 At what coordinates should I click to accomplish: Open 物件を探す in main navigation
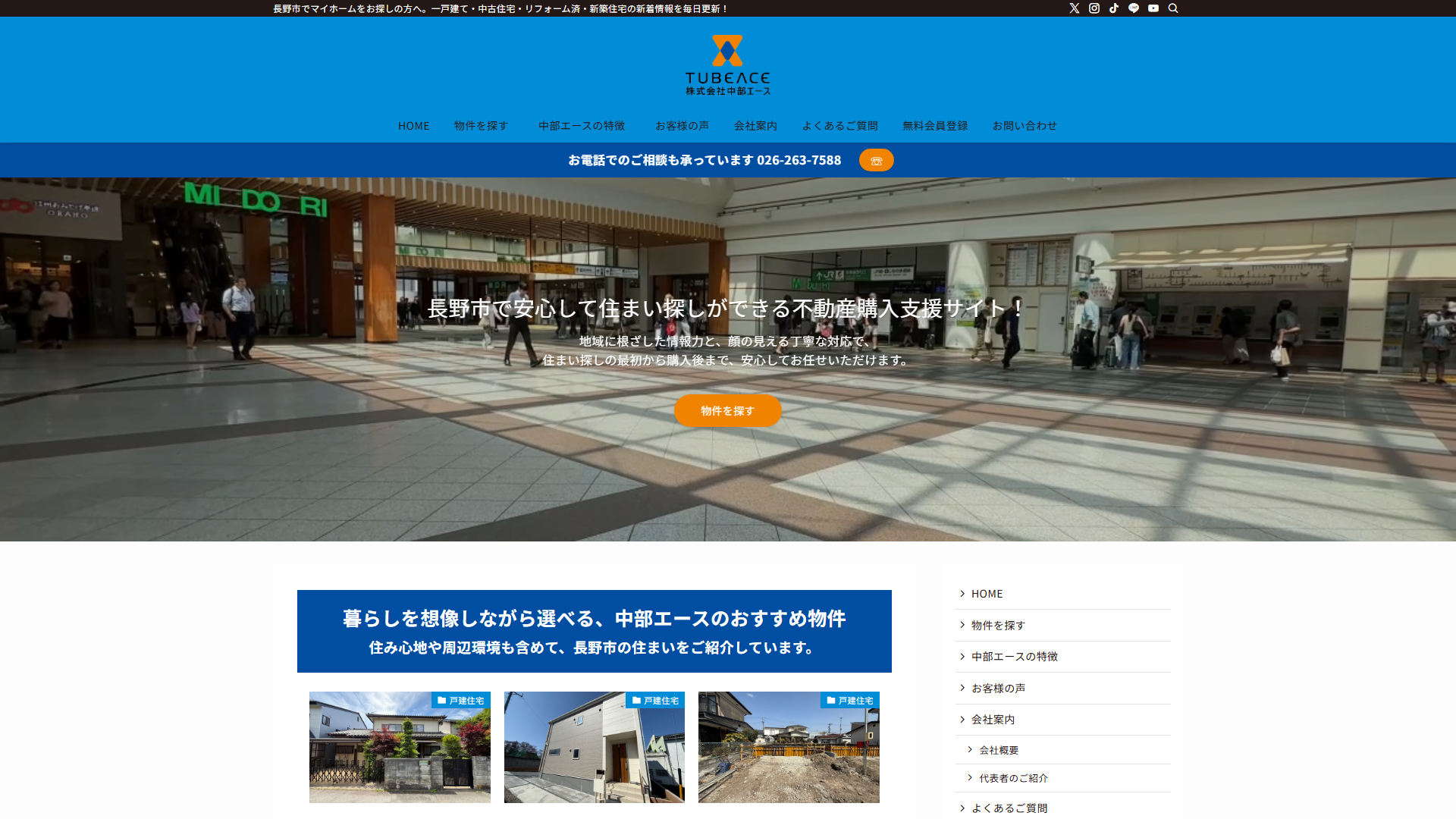[x=482, y=126]
